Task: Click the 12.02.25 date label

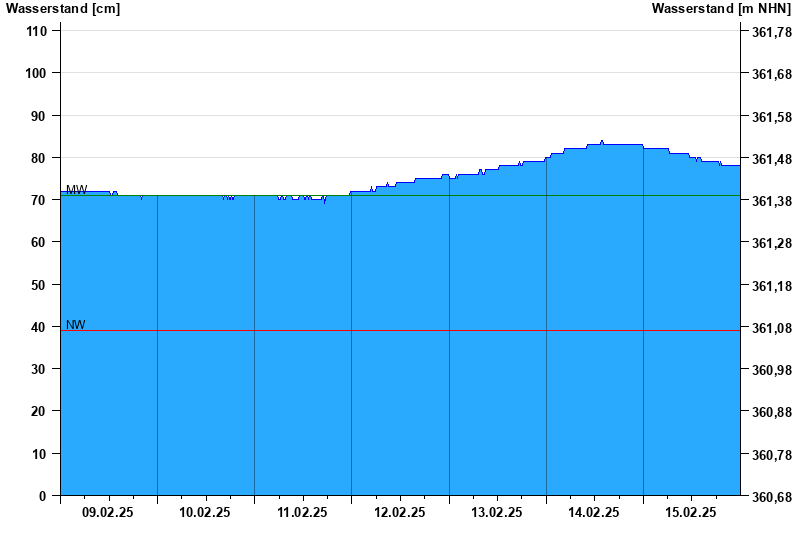Action: 399,512
